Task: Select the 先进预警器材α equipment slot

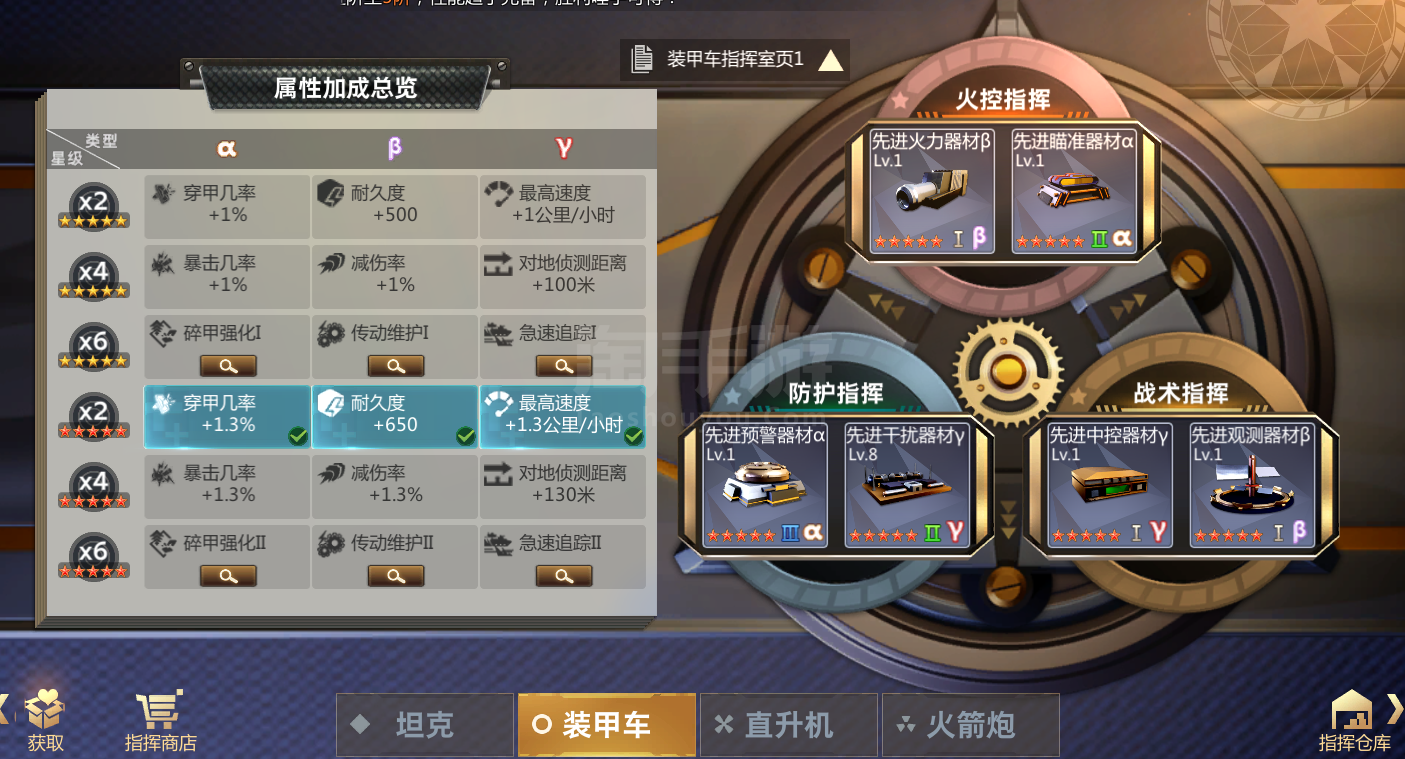Action: coord(765,485)
